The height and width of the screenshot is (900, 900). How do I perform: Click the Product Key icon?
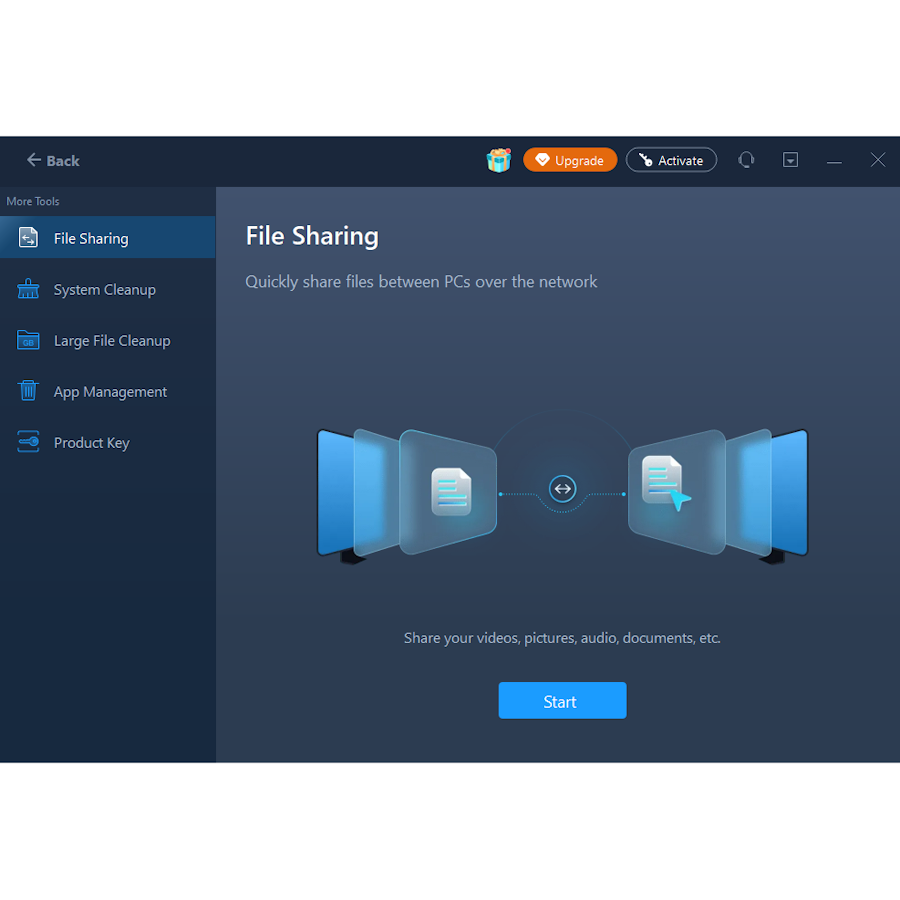tap(28, 442)
